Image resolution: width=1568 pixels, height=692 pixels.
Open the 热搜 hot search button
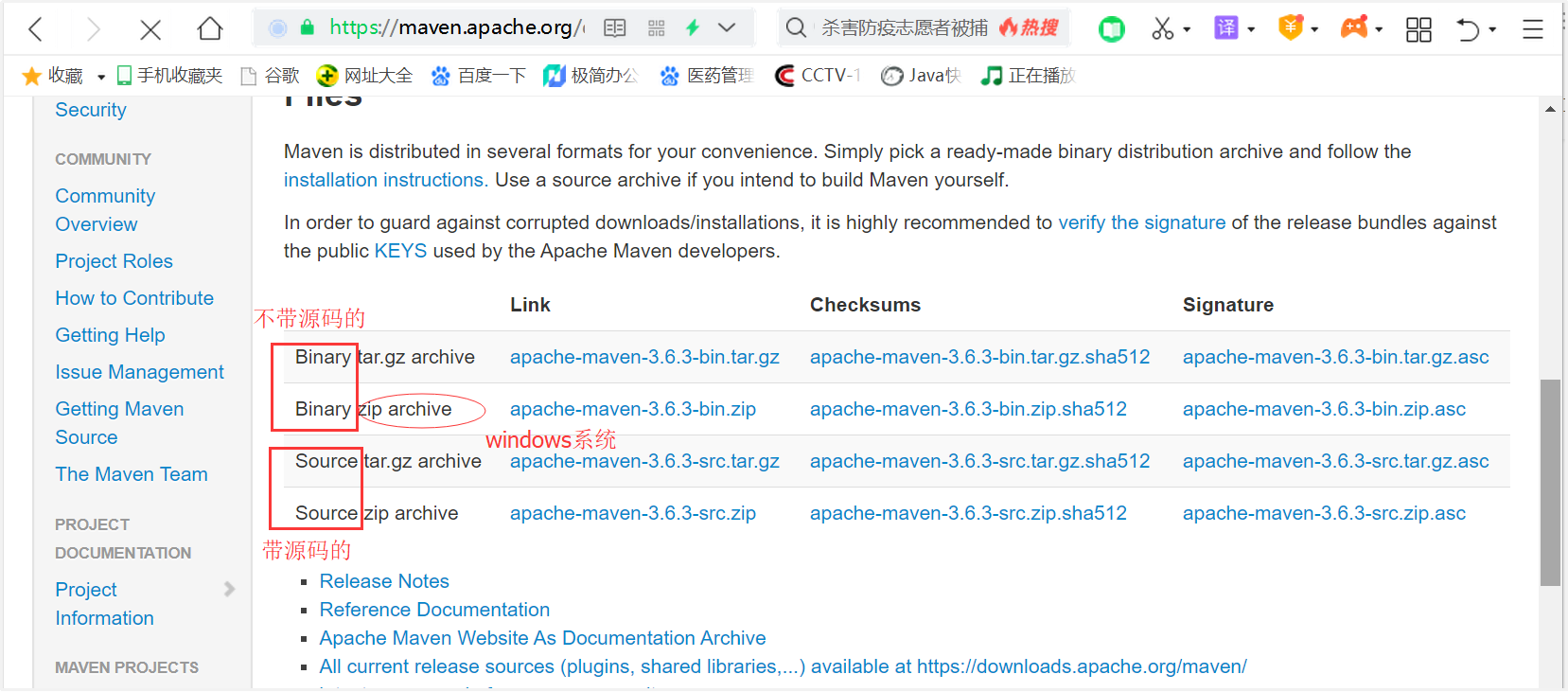click(x=1029, y=27)
